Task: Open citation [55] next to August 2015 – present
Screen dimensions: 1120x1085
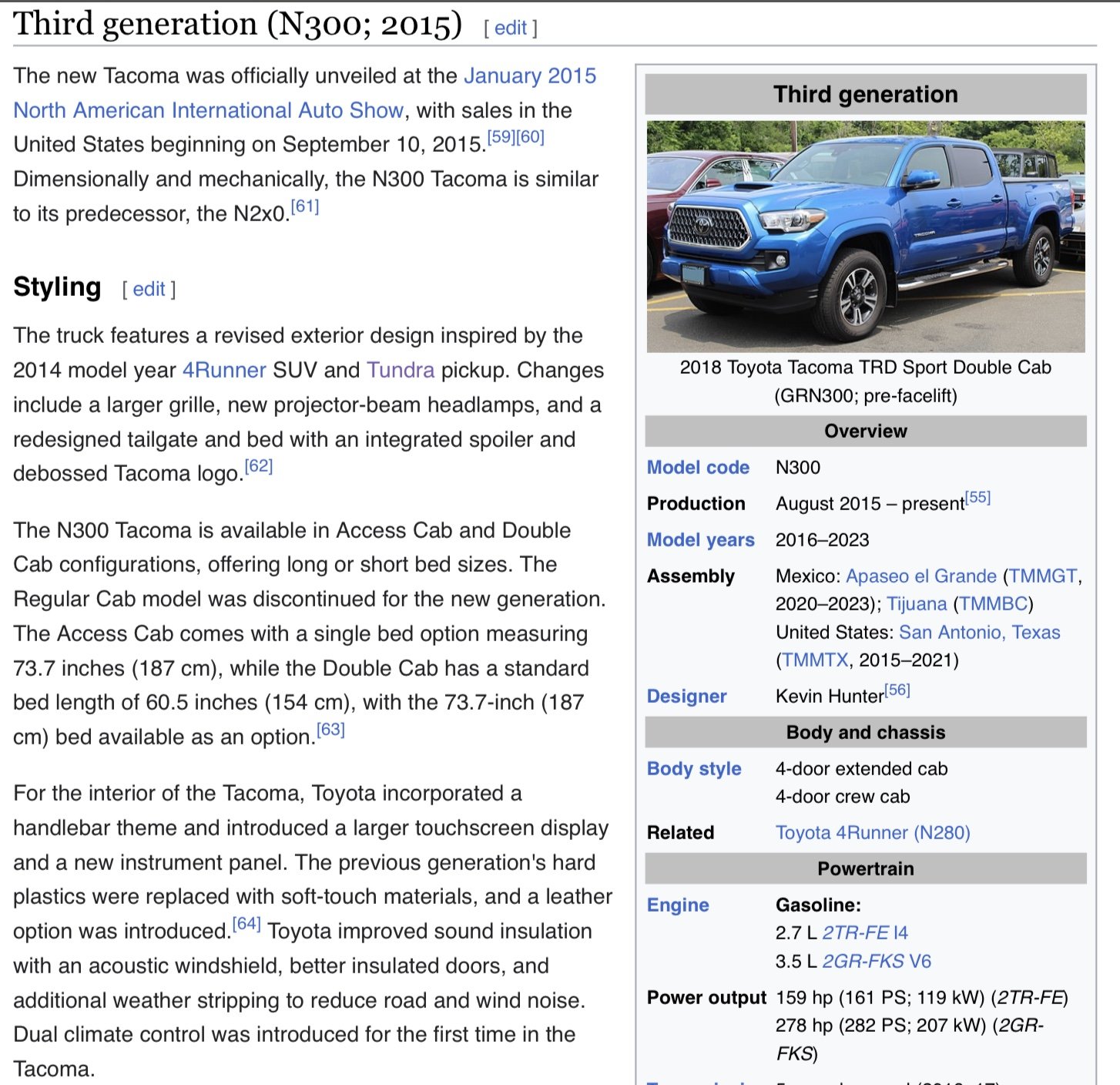Action: [977, 497]
